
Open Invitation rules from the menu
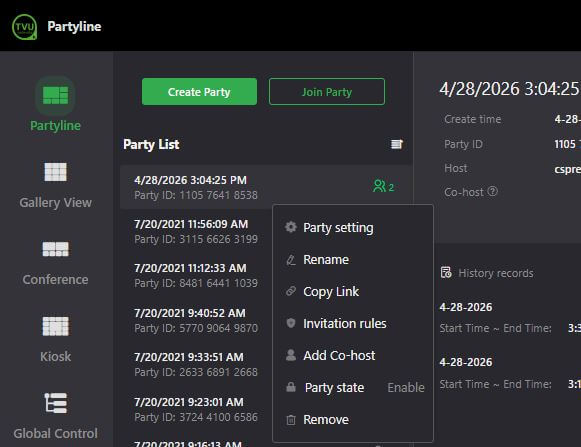click(x=353, y=323)
